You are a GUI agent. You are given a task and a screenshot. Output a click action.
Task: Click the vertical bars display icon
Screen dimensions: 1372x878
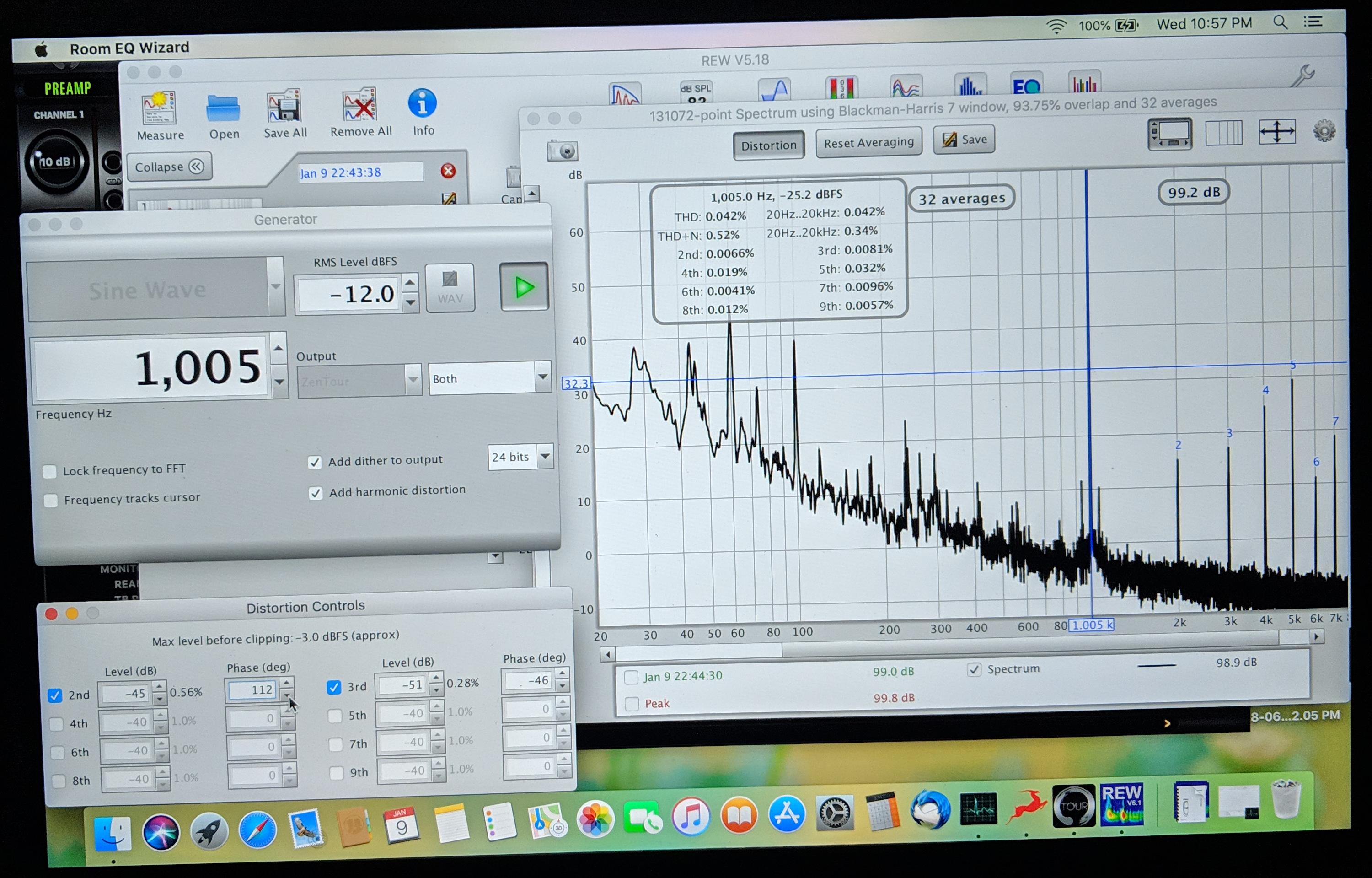coord(1224,133)
